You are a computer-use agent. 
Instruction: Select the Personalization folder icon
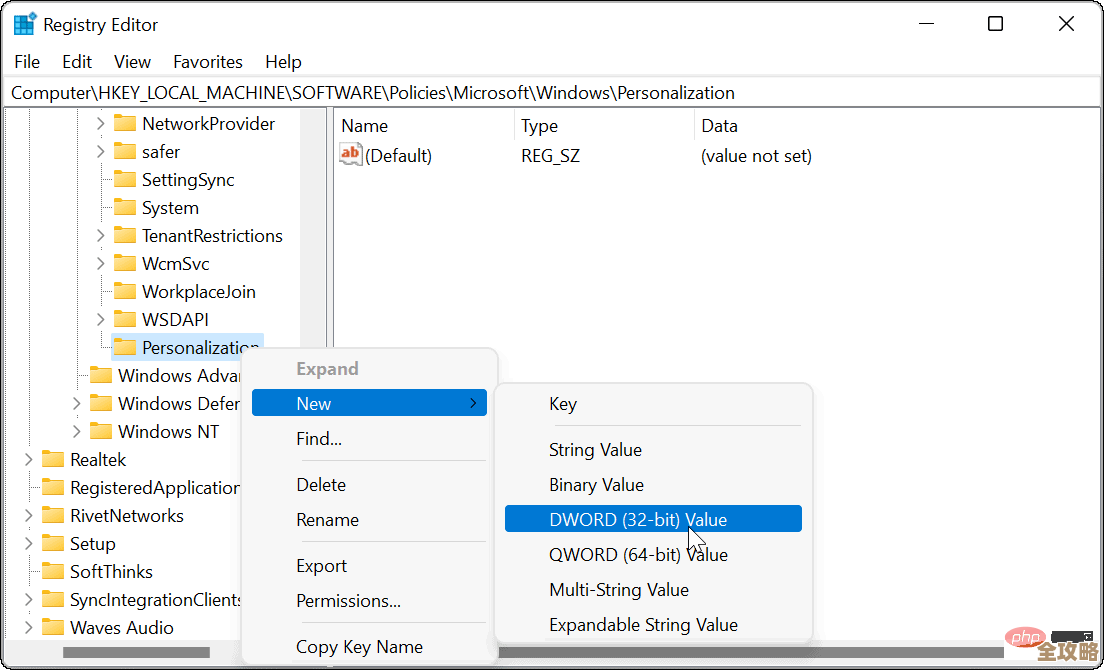(126, 347)
